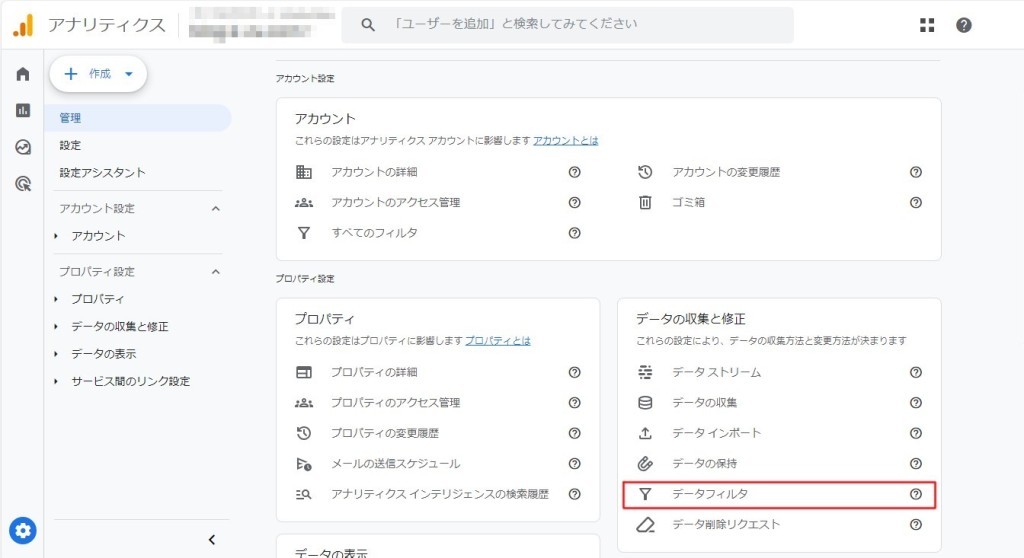Collapse the プロパティ設定 section chevron
The image size is (1024, 558).
(215, 272)
